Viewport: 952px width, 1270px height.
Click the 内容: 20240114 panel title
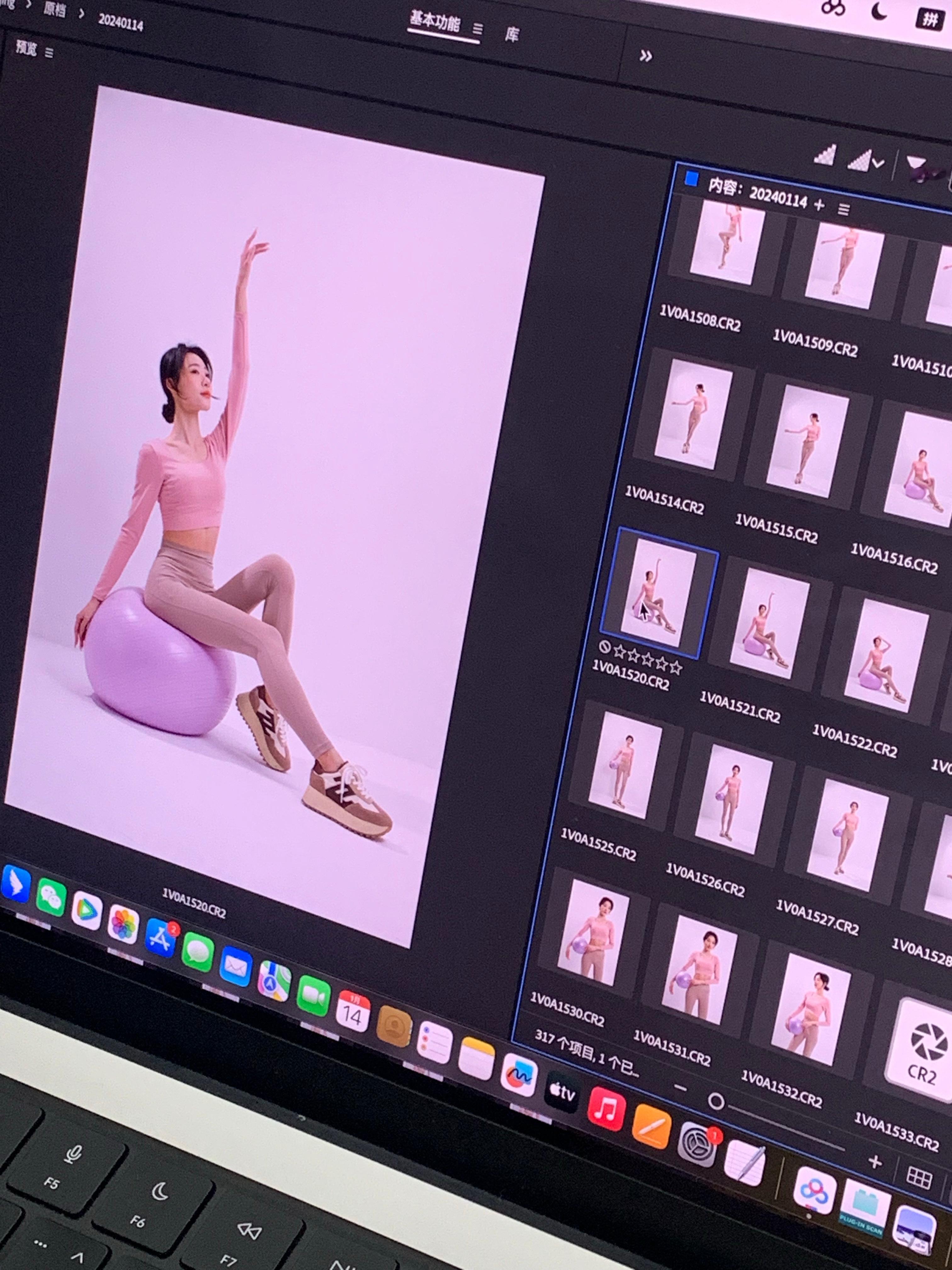point(757,193)
